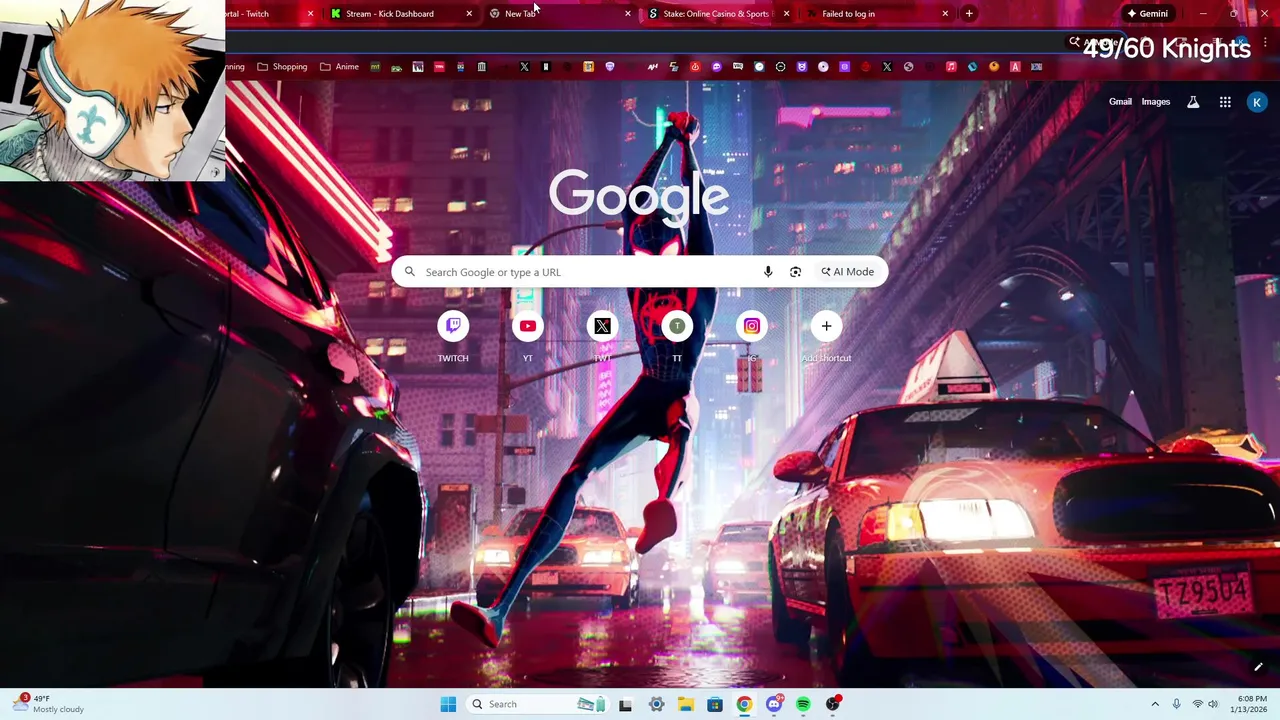Open the Gmail link
This screenshot has height=720, width=1280.
[x=1120, y=102]
